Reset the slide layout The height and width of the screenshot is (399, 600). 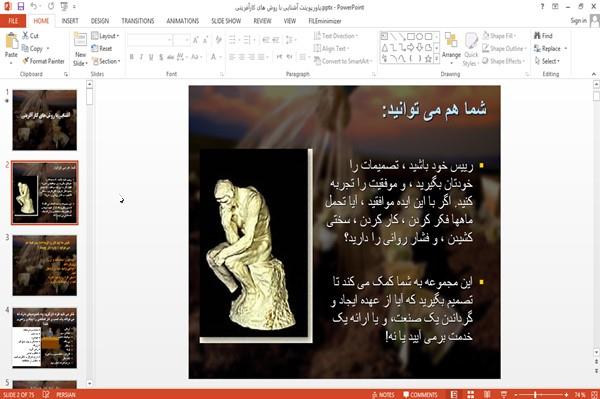tap(102, 48)
